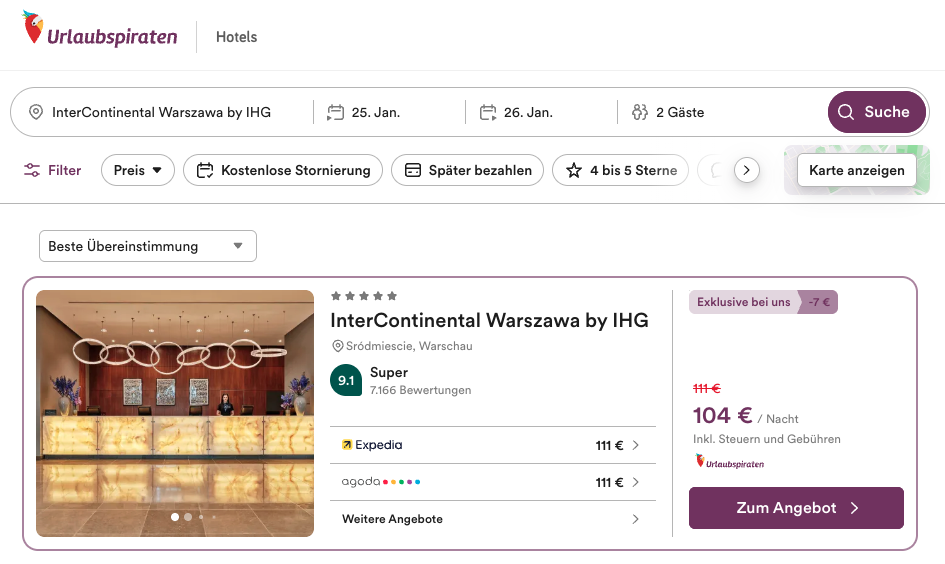Click the Zum Angebot button
Viewport: 945px width, 564px height.
796,508
